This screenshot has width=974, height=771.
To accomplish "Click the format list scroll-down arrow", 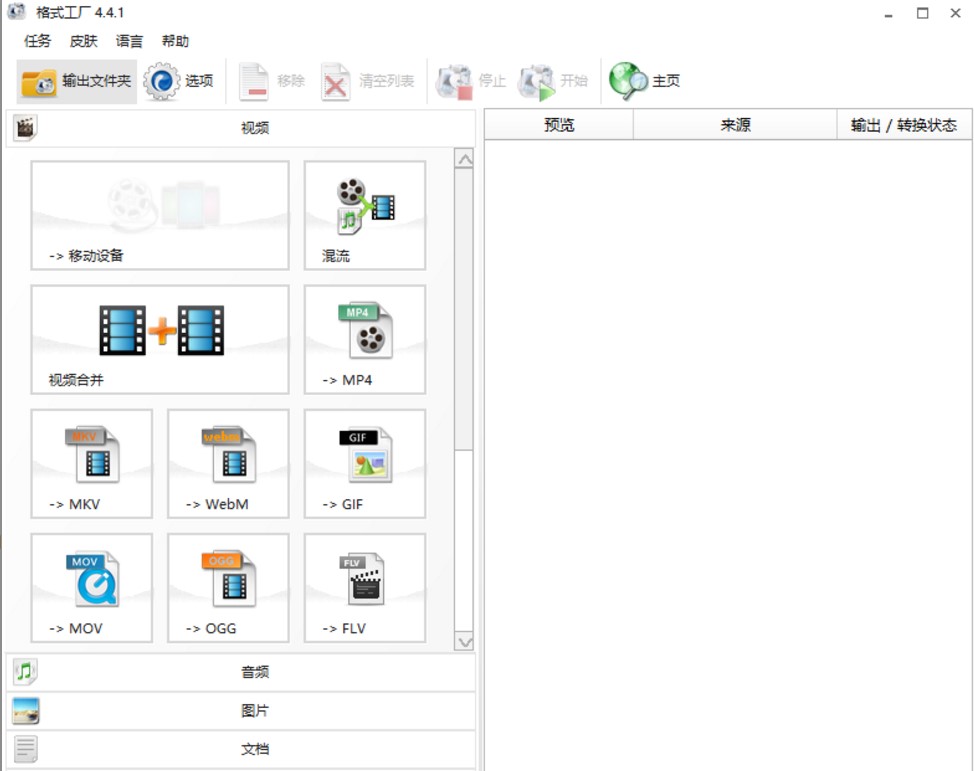I will (464, 641).
